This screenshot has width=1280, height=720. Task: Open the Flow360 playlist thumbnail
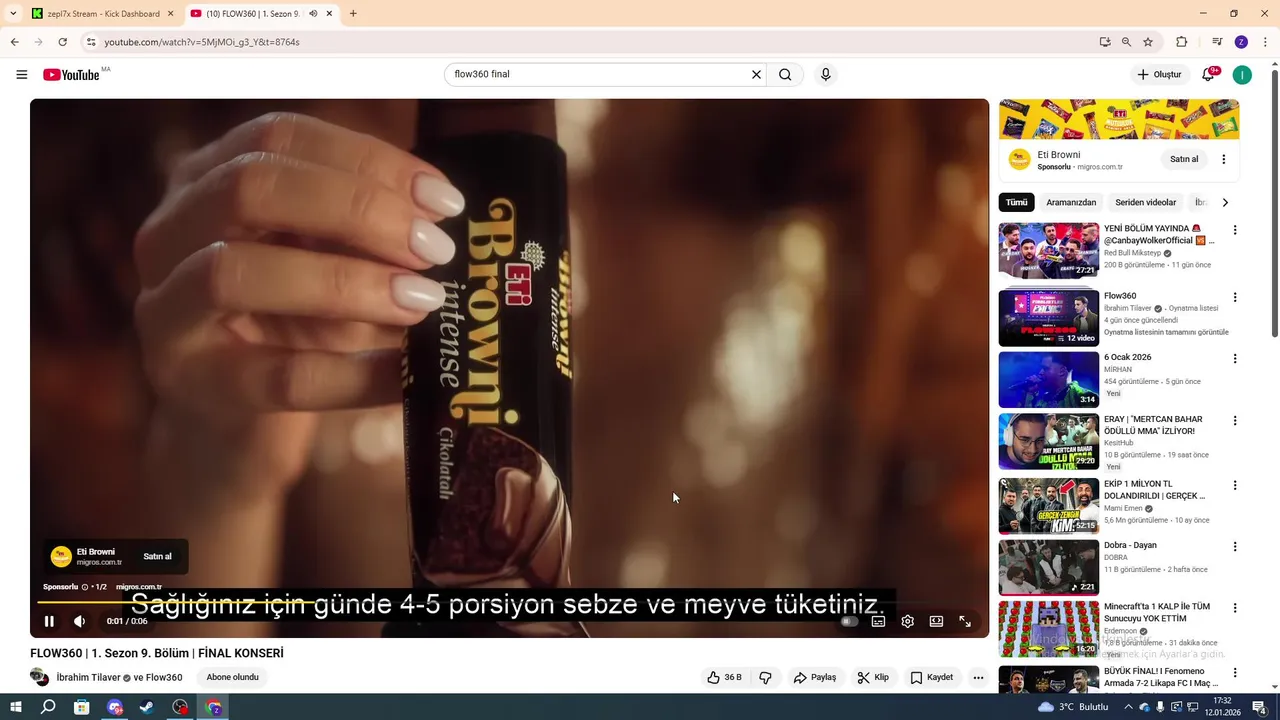(x=1048, y=318)
